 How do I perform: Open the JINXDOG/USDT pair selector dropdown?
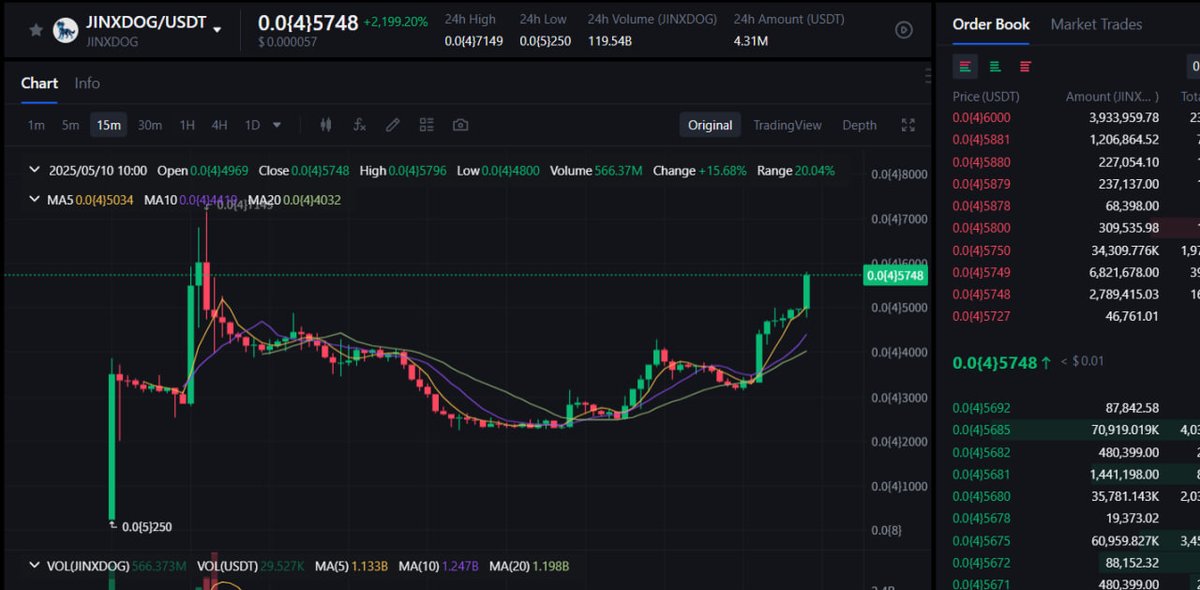218,29
